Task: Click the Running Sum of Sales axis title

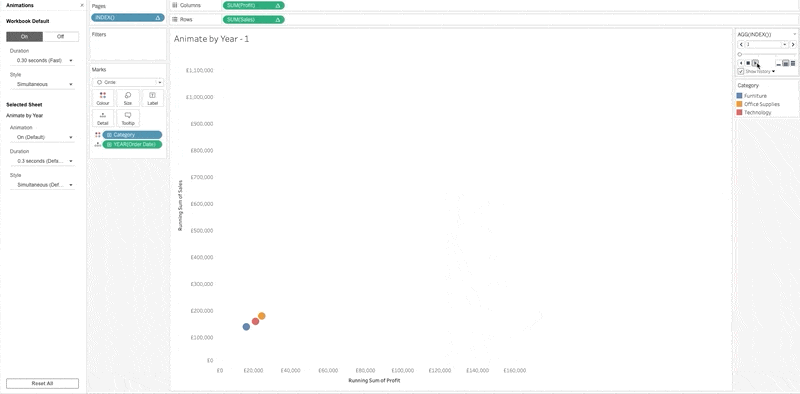Action: (180, 206)
